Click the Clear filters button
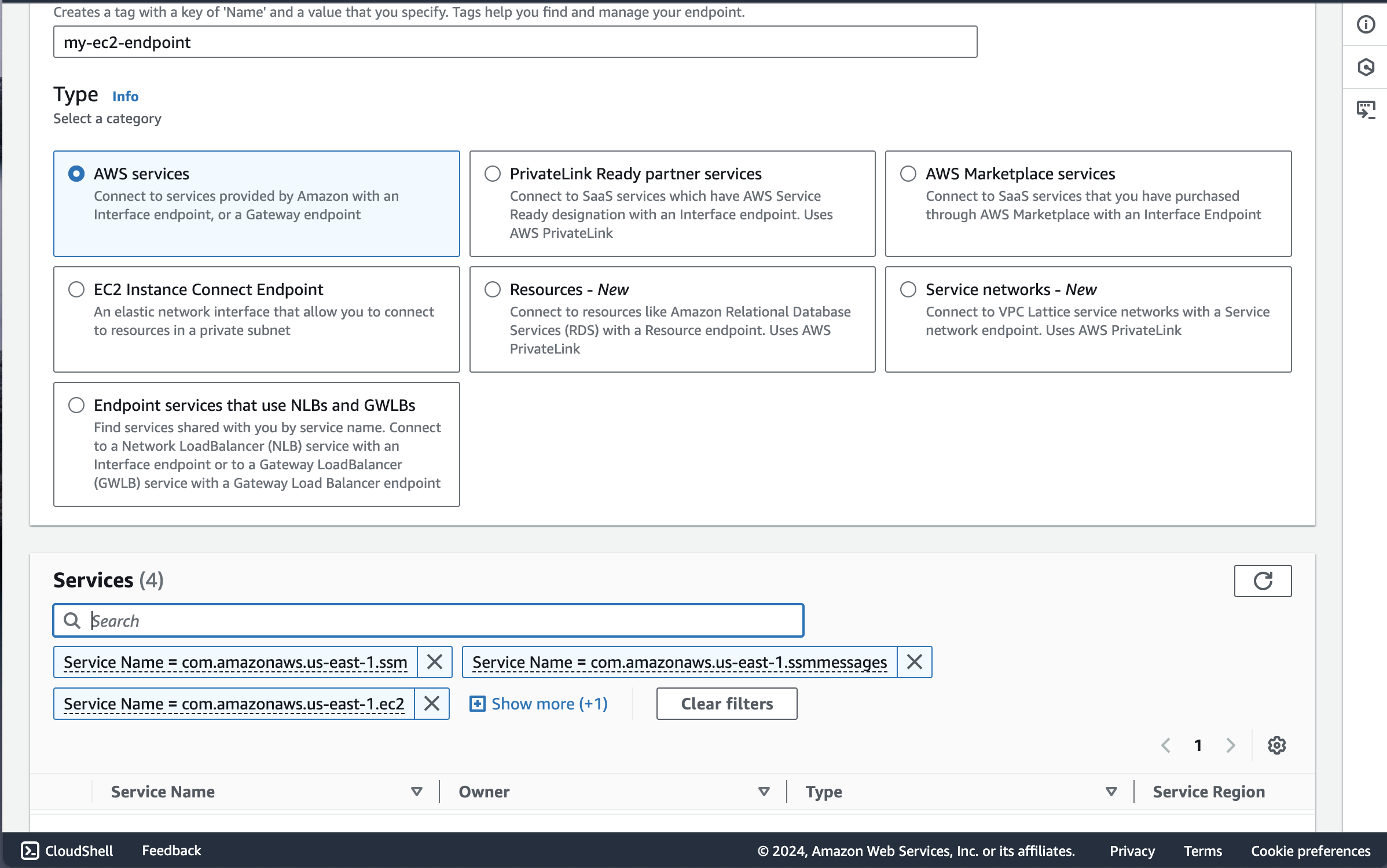 (726, 704)
